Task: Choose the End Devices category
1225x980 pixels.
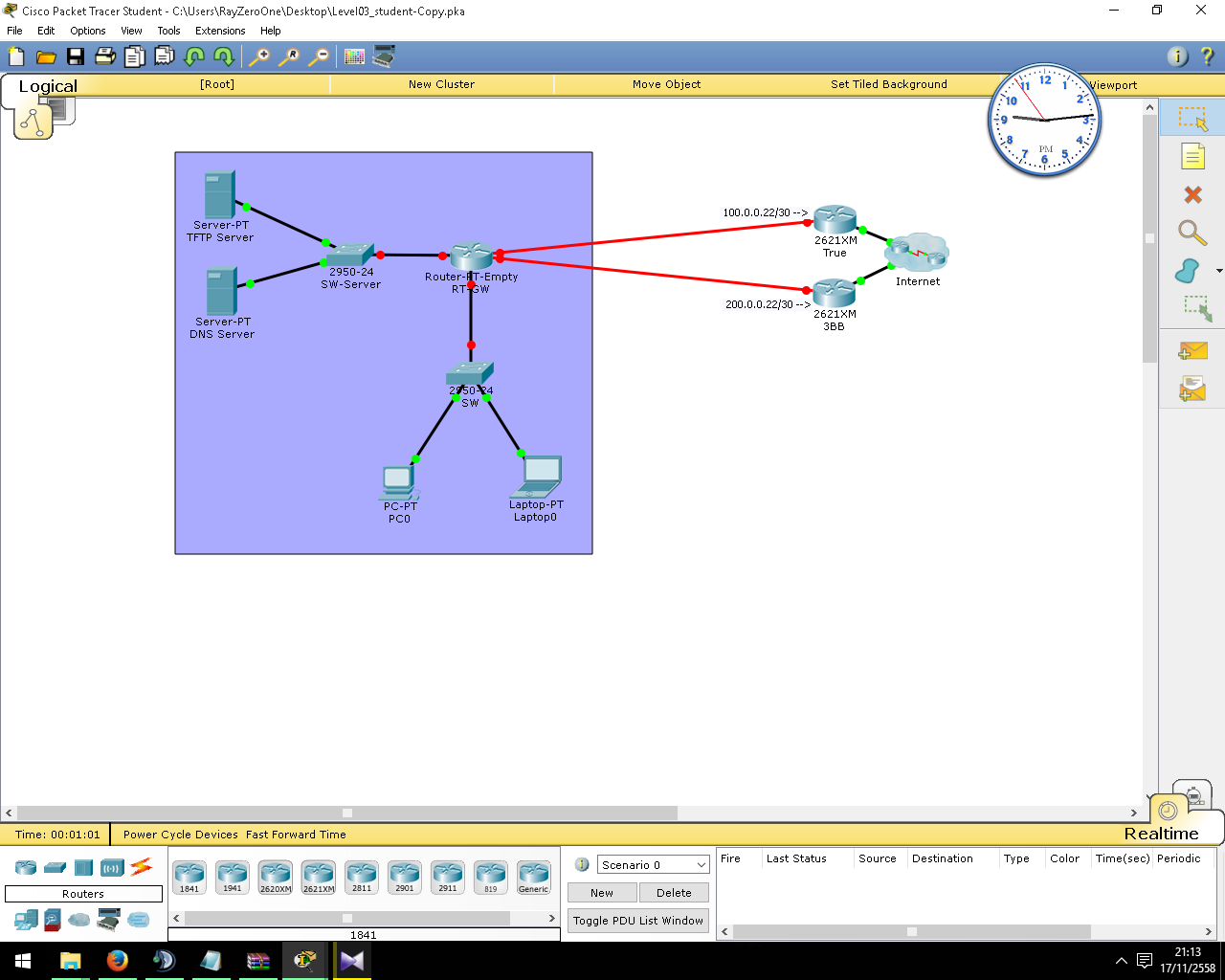Action: [26, 921]
